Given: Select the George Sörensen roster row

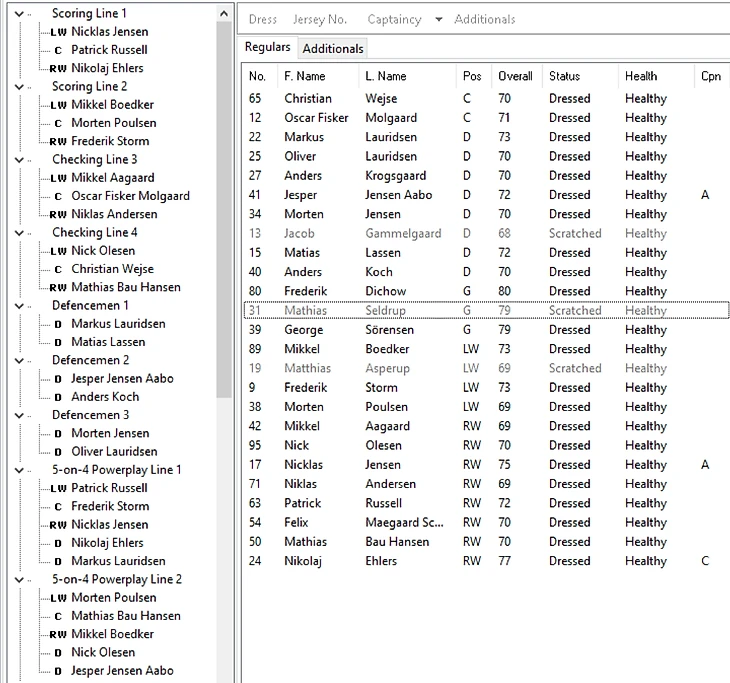Looking at the screenshot, I should coord(486,330).
